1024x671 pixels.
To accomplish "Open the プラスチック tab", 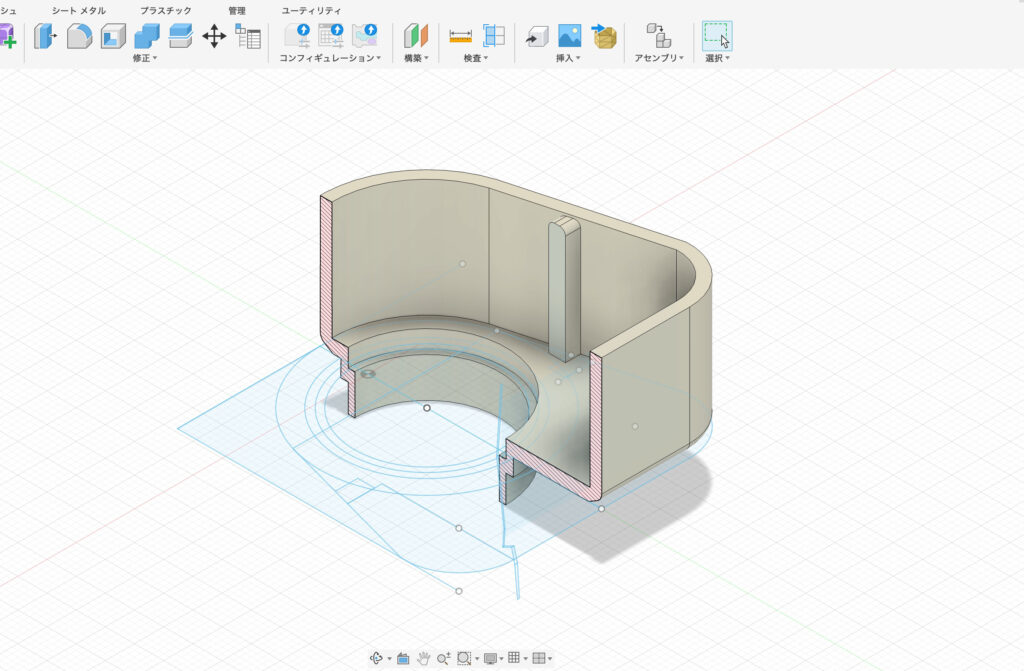I will tap(165, 10).
